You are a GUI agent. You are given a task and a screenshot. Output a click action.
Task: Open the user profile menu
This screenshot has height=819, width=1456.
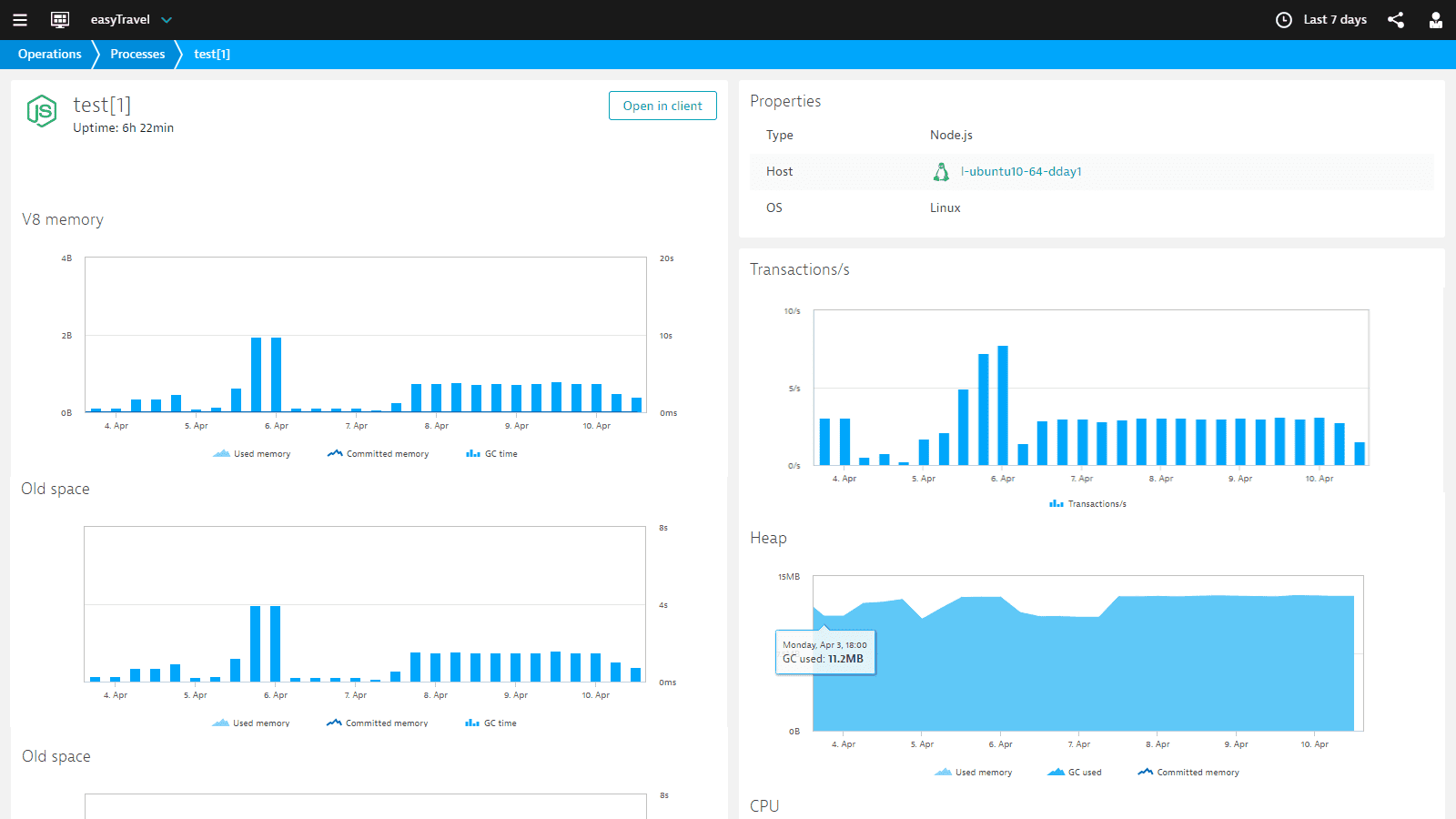tap(1436, 19)
